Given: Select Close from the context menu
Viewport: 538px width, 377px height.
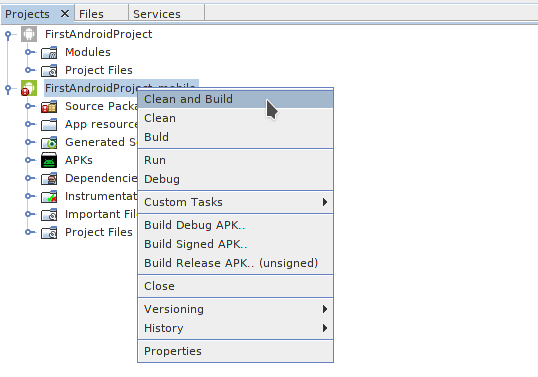Looking at the screenshot, I should (x=235, y=286).
